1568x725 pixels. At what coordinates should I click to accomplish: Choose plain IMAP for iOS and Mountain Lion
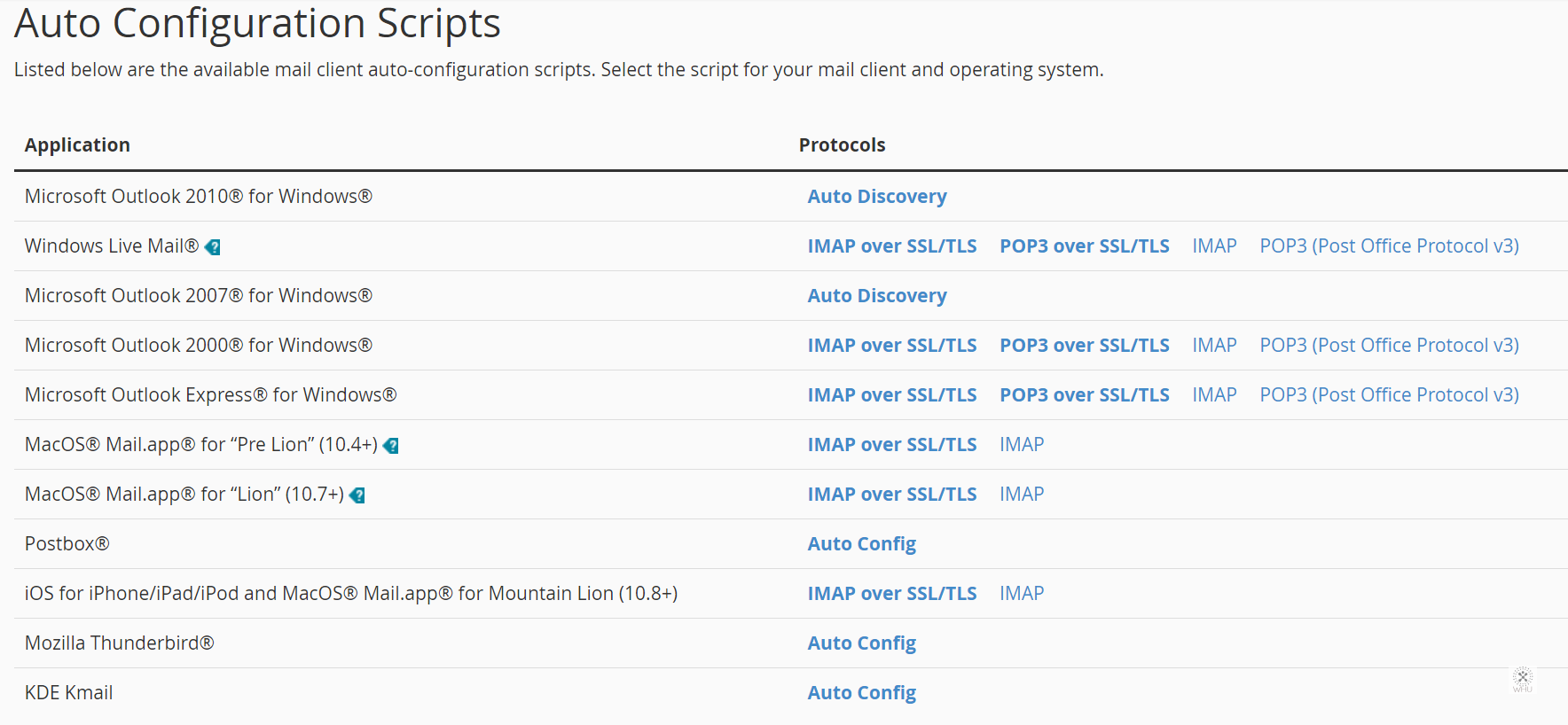[1022, 594]
